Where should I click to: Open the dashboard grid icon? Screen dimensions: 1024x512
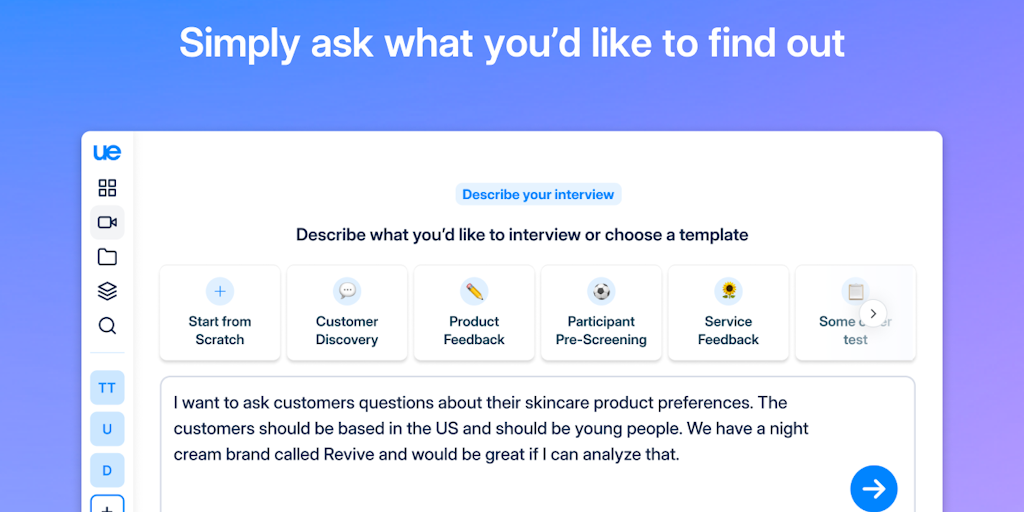tap(107, 188)
